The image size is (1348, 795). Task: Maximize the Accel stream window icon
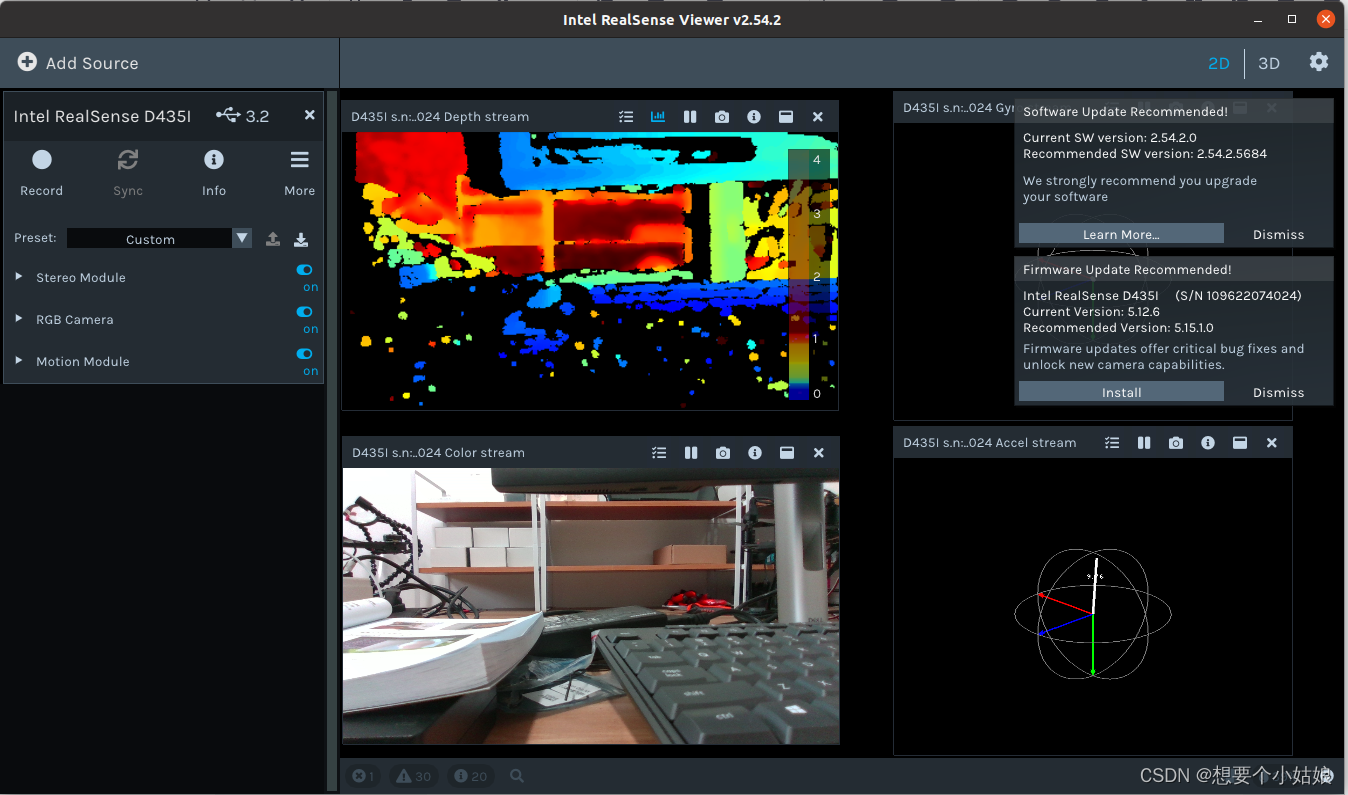(x=1240, y=443)
